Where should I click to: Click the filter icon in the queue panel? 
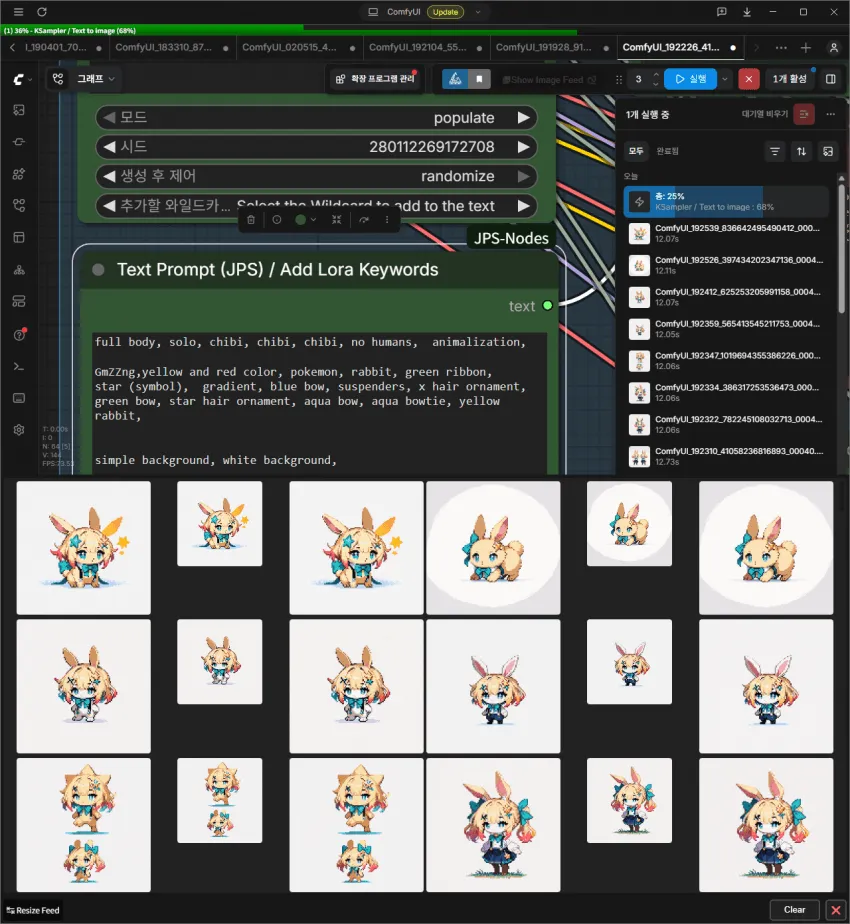tap(775, 151)
